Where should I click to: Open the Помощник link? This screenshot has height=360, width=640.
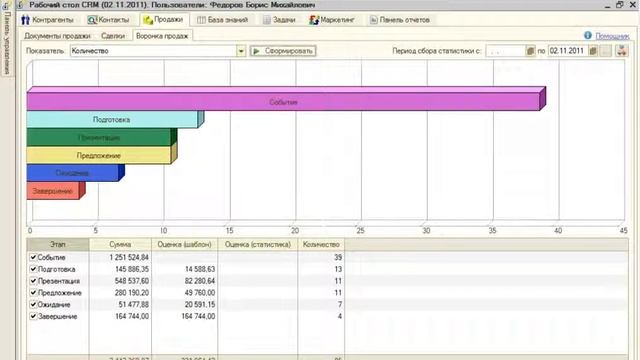tap(612, 36)
